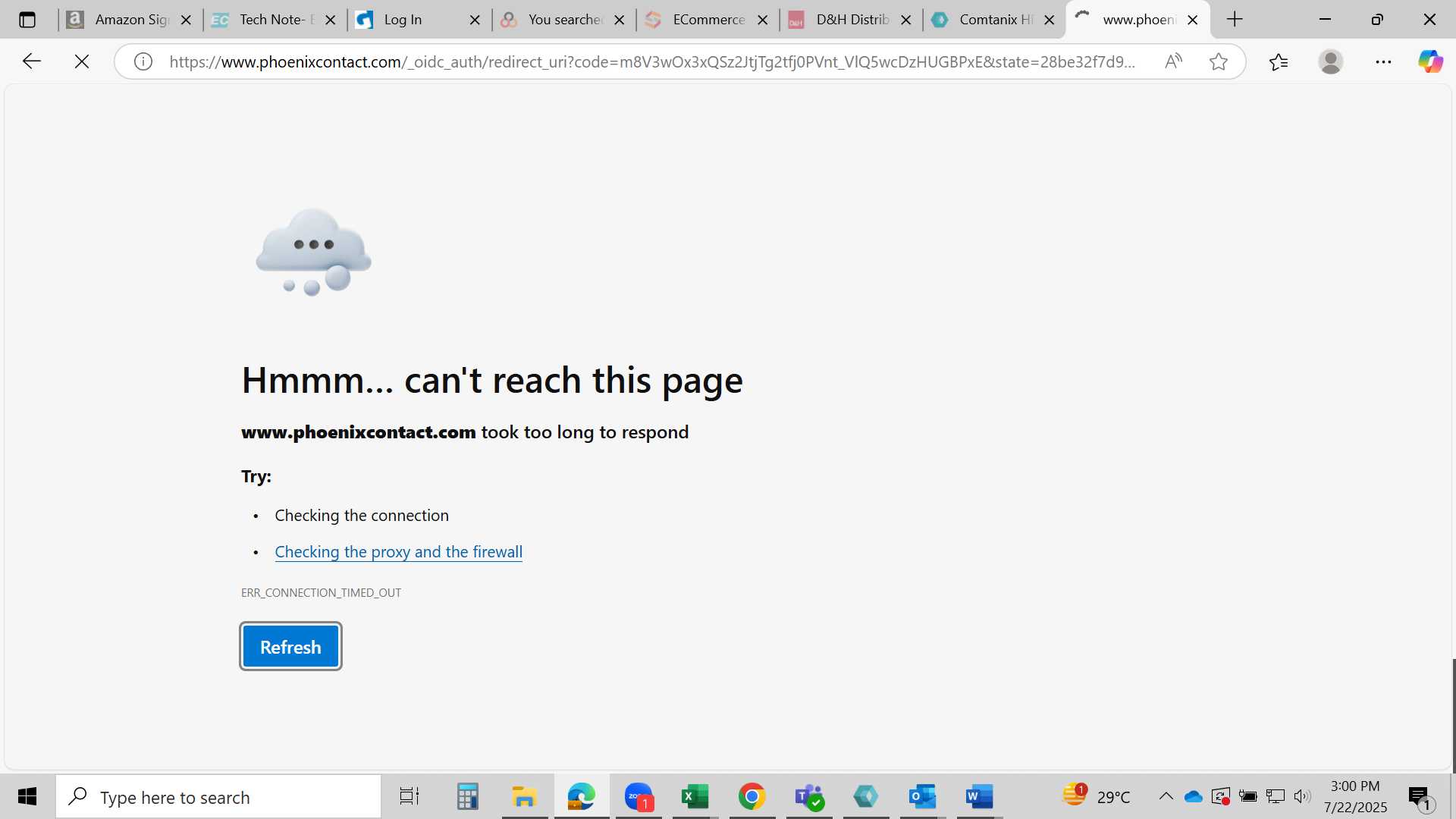Viewport: 1456px width, 819px height.
Task: Click the Refresh button
Action: pos(290,646)
